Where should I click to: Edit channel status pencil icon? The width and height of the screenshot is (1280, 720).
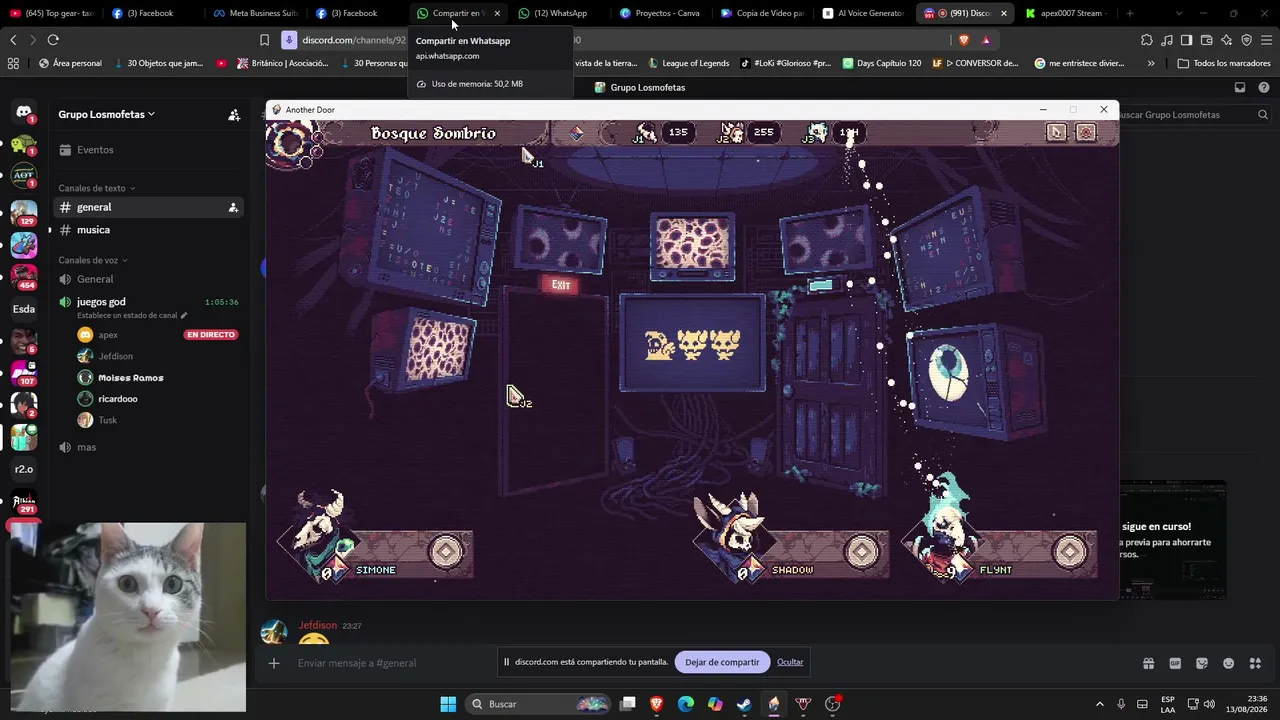click(x=183, y=315)
